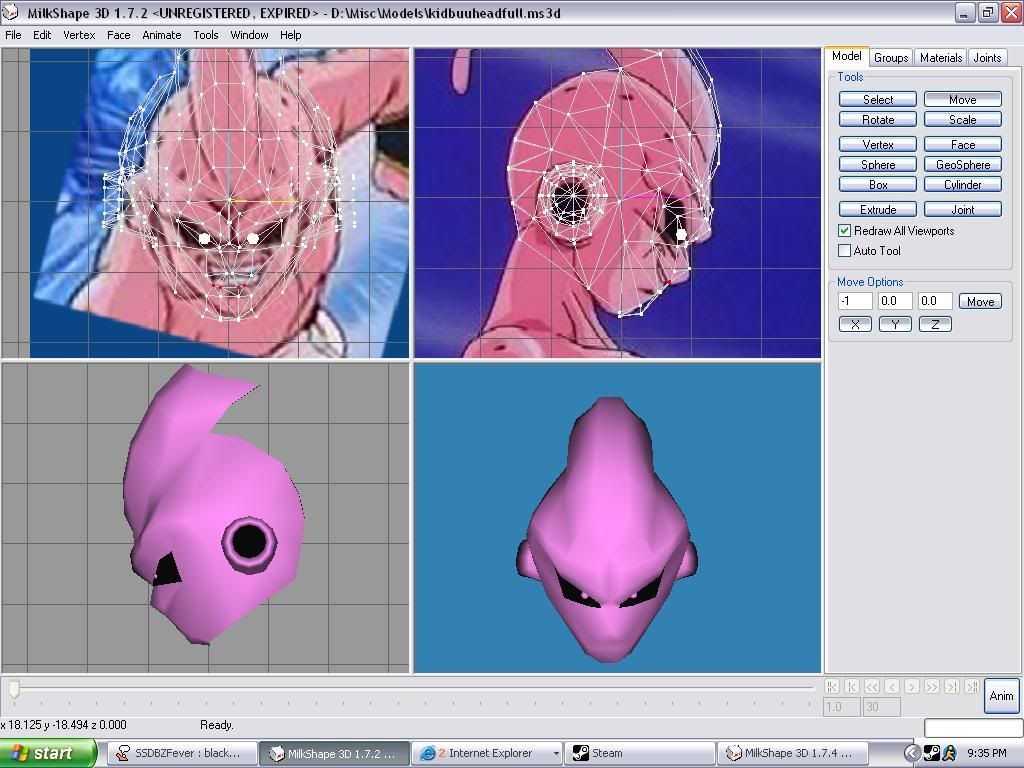Screen dimensions: 1024x768
Task: Activate the Move tool button
Action: [963, 99]
